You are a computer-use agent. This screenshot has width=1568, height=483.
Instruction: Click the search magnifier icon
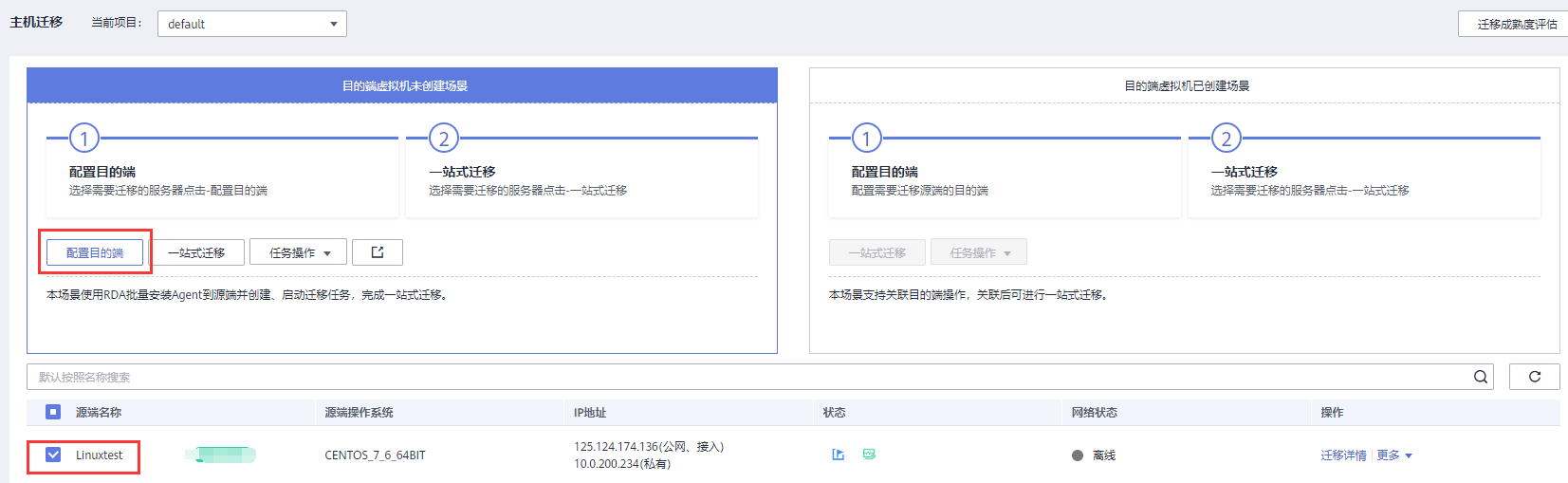[x=1480, y=377]
